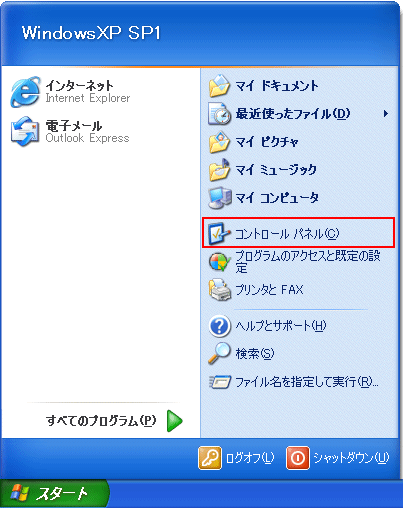Image resolution: width=403 pixels, height=508 pixels.
Task: Click the マイ ピクチャ folder icon
Action: pos(219,142)
